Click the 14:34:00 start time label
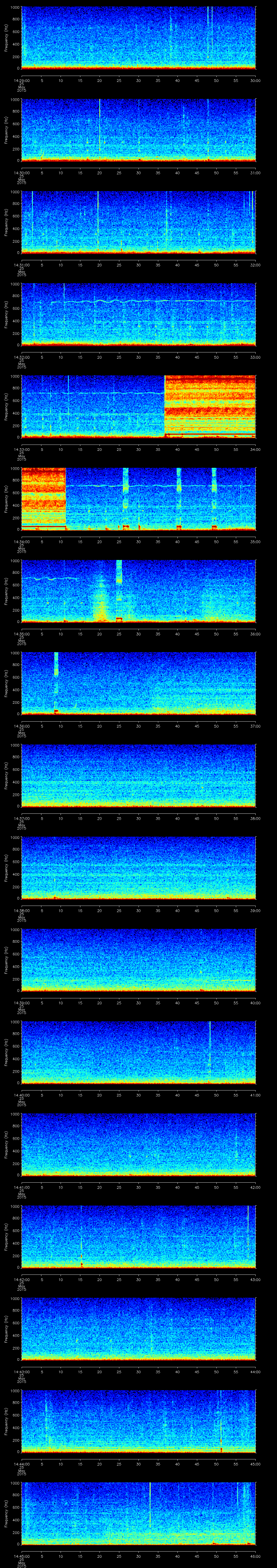The height and width of the screenshot is (1568, 277). pos(21,542)
